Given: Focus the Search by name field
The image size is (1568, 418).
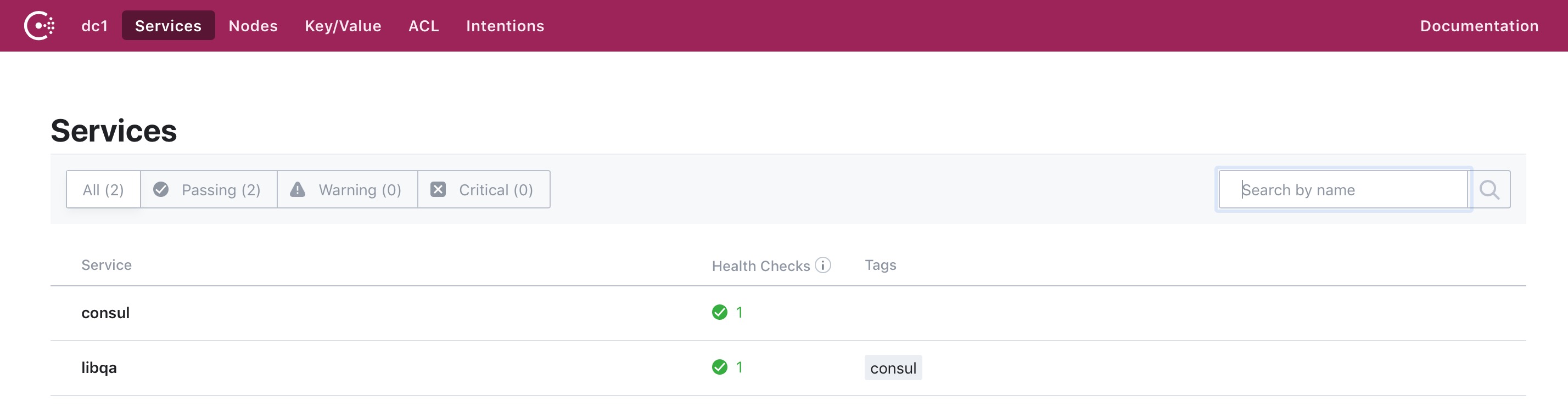Looking at the screenshot, I should pyautogui.click(x=1343, y=189).
